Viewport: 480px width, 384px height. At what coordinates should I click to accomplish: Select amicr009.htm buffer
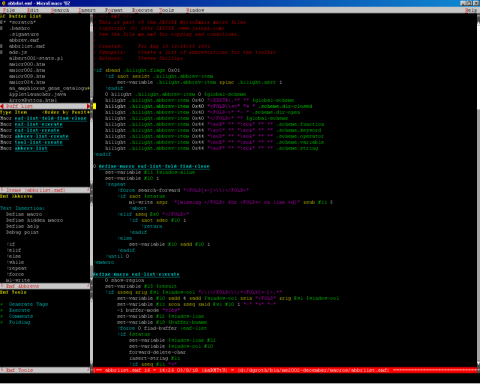27,76
